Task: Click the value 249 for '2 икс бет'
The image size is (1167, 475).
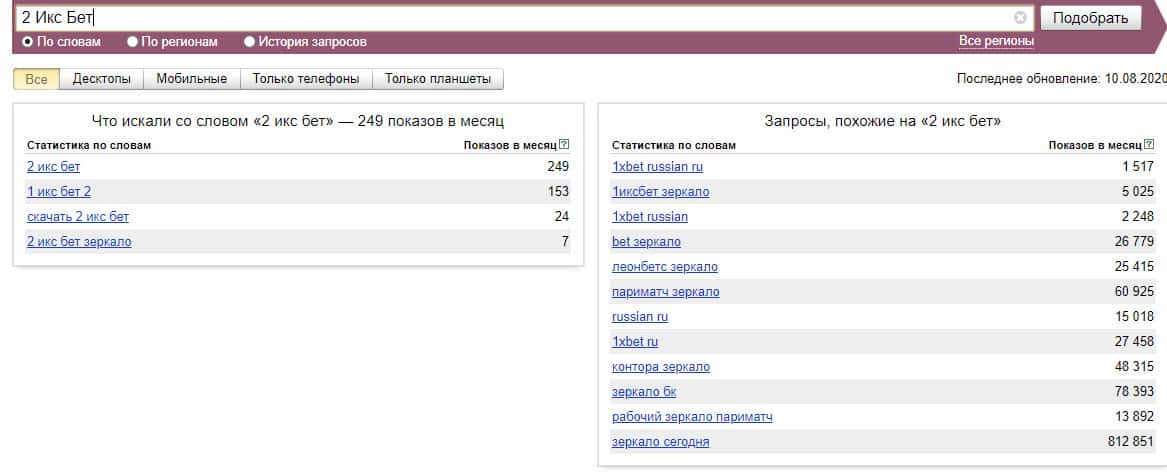Action: [557, 167]
